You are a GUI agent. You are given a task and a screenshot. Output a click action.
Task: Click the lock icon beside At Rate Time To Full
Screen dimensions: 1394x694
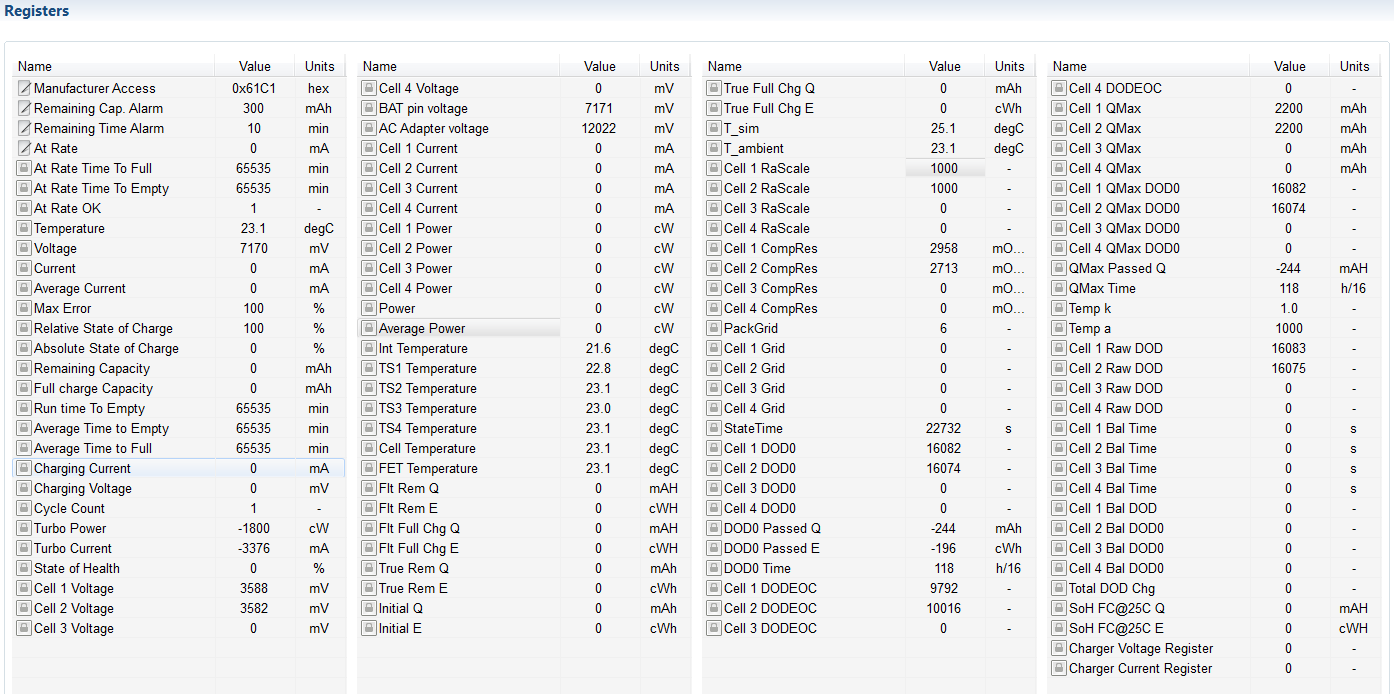25,168
